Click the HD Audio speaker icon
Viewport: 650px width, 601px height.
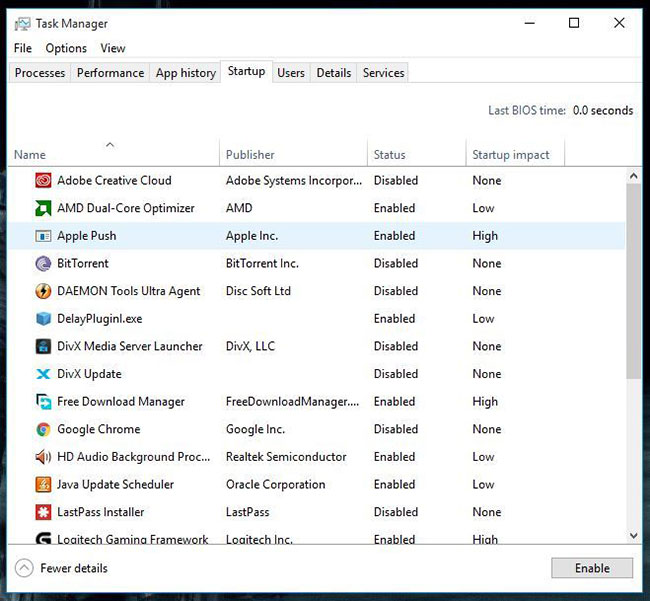(x=43, y=457)
